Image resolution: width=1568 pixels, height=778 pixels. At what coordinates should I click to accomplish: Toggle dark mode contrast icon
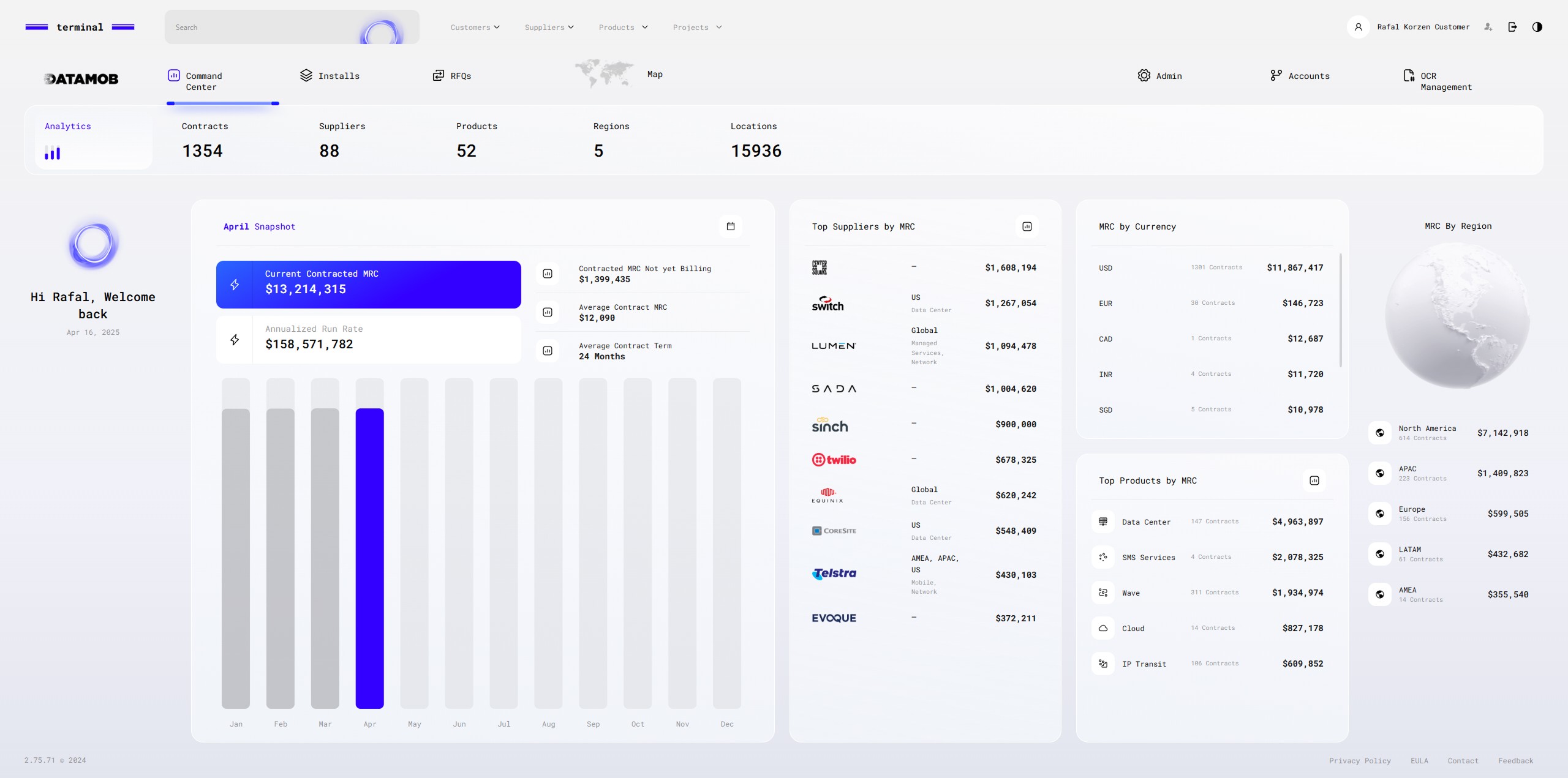pyautogui.click(x=1537, y=27)
